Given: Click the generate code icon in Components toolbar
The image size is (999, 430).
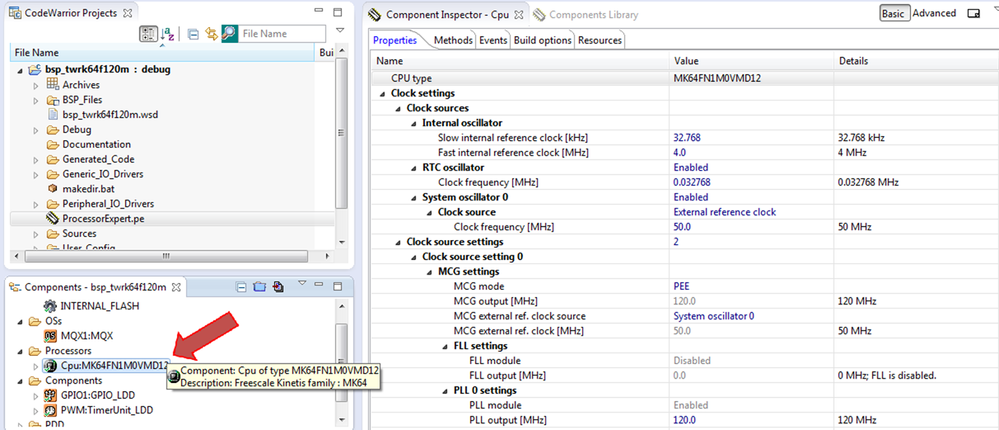Looking at the screenshot, I should click(277, 287).
